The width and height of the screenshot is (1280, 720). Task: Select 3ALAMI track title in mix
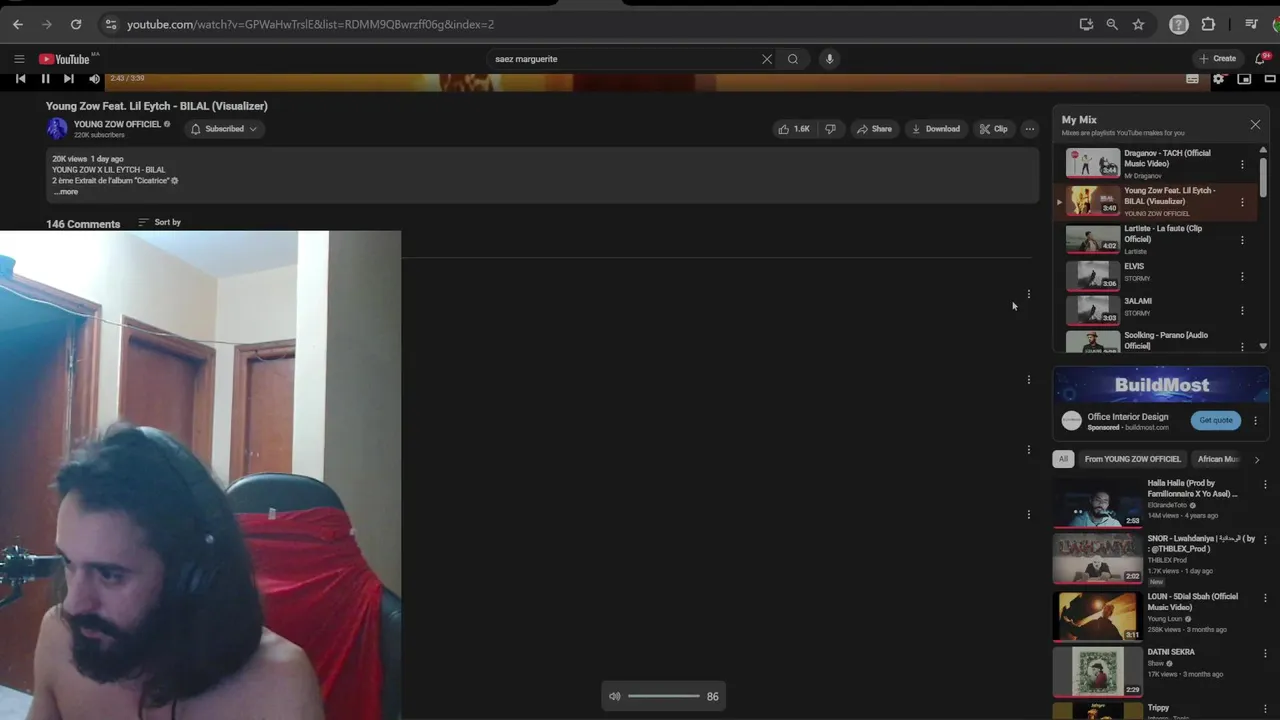coord(1138,301)
